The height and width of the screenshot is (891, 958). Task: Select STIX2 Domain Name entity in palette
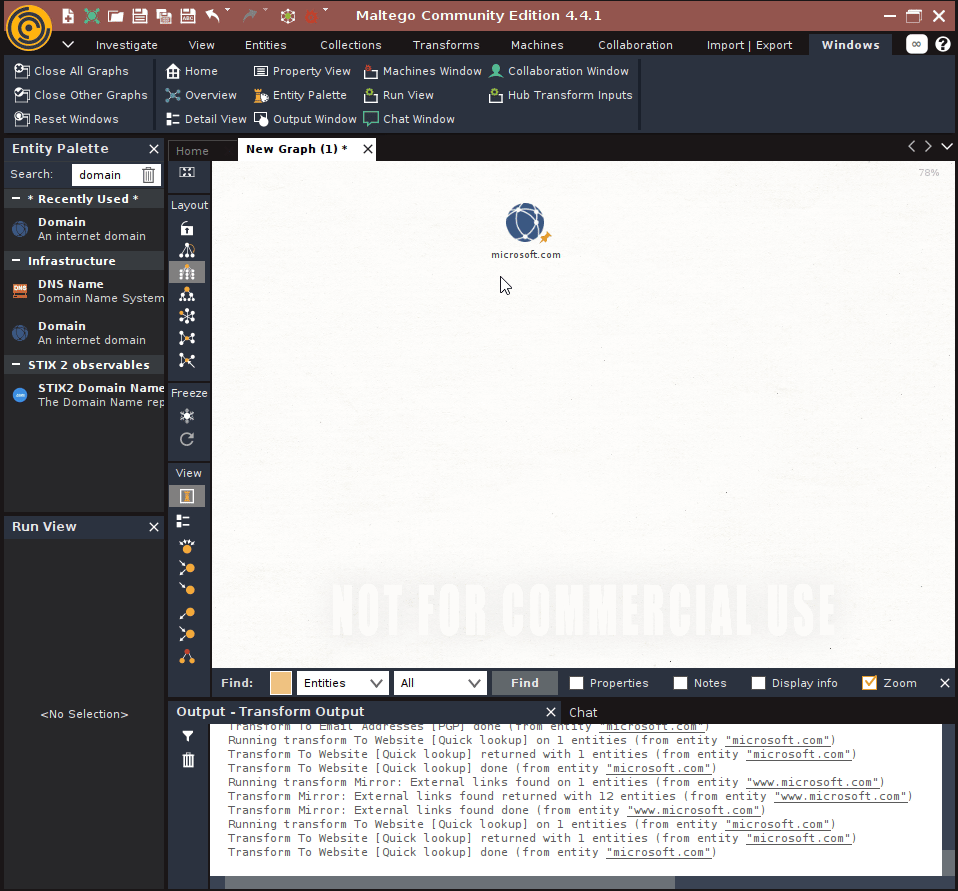pyautogui.click(x=84, y=395)
